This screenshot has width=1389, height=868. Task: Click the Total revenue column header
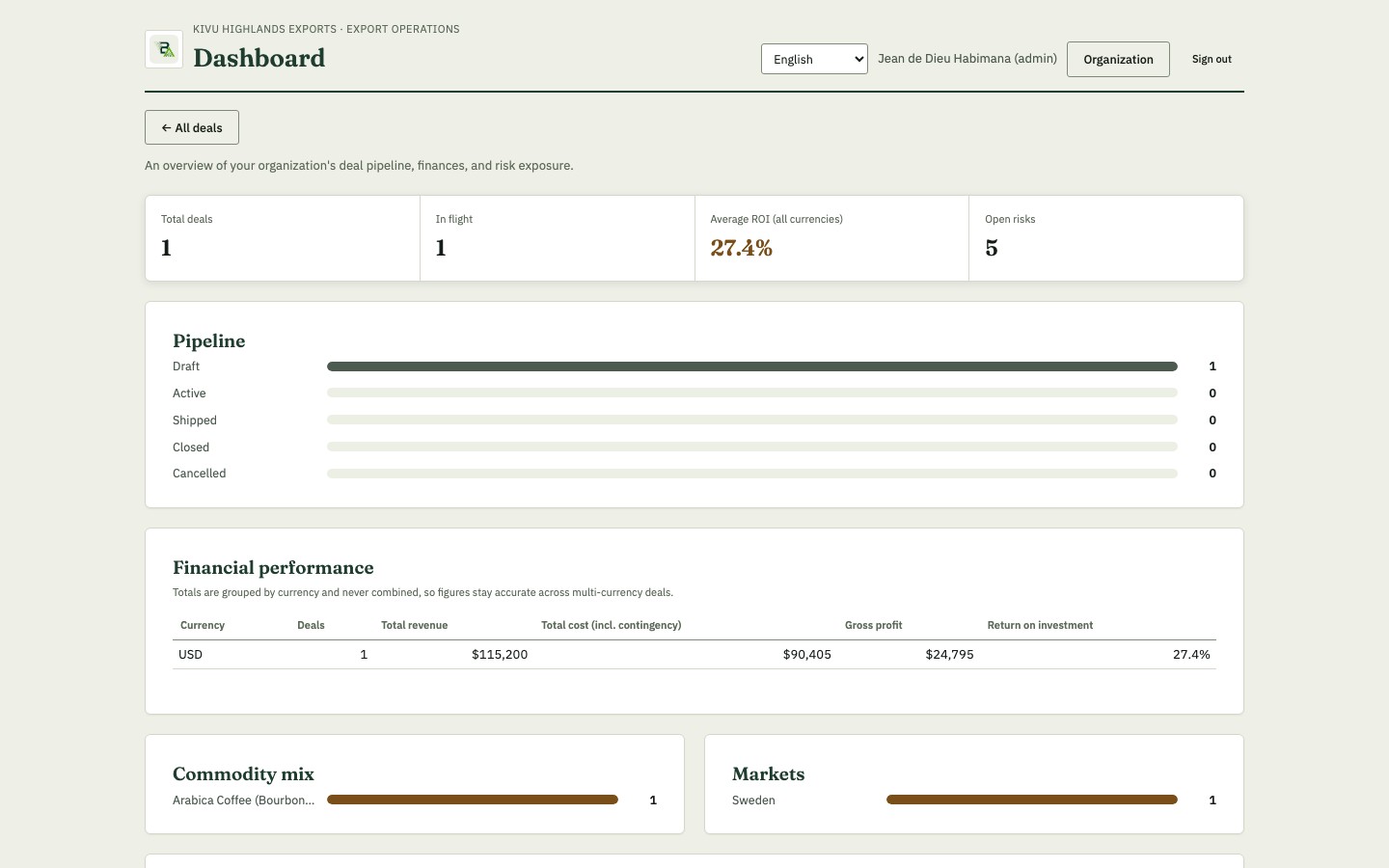415,625
